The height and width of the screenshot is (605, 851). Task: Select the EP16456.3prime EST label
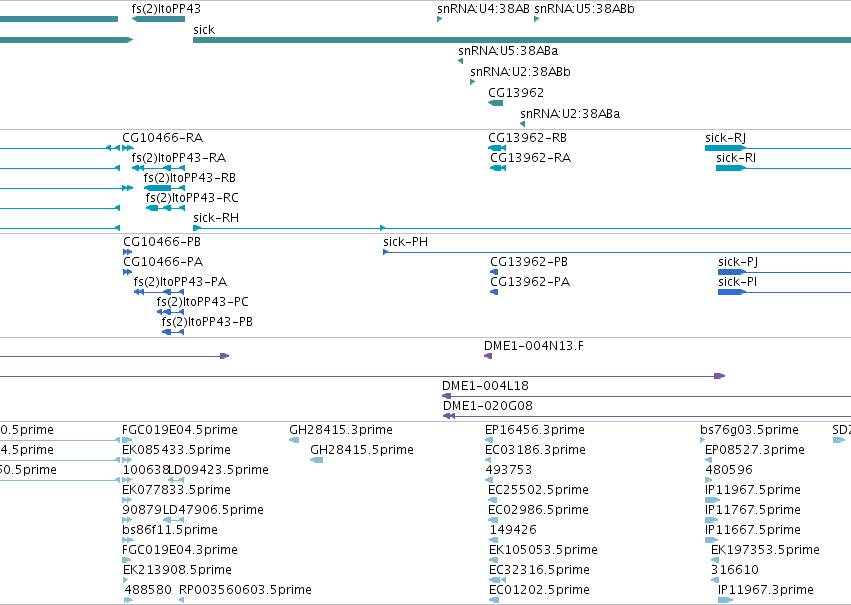pos(535,430)
